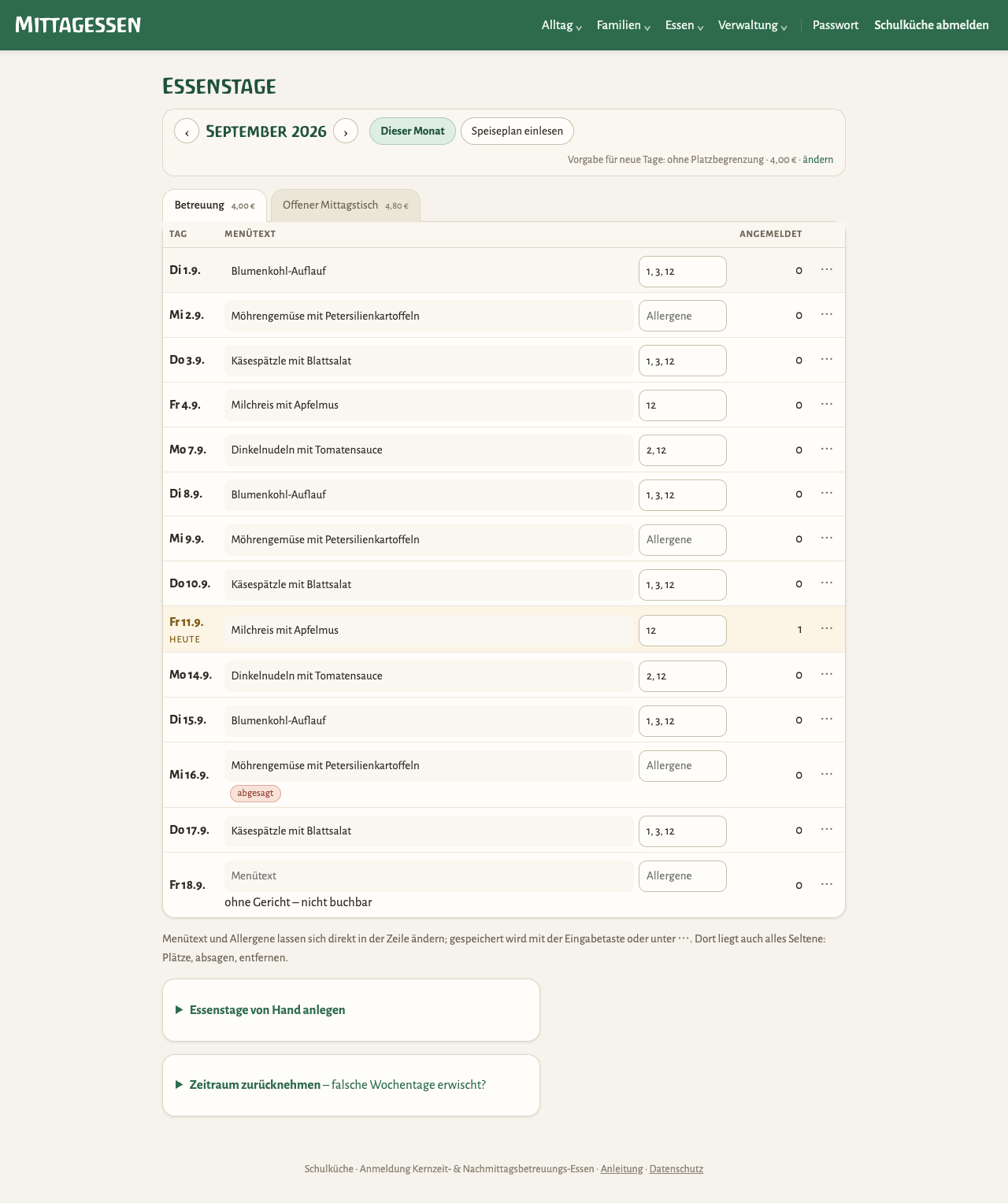The width and height of the screenshot is (1008, 1203).
Task: Click the ändern link for defaults
Action: tap(817, 160)
